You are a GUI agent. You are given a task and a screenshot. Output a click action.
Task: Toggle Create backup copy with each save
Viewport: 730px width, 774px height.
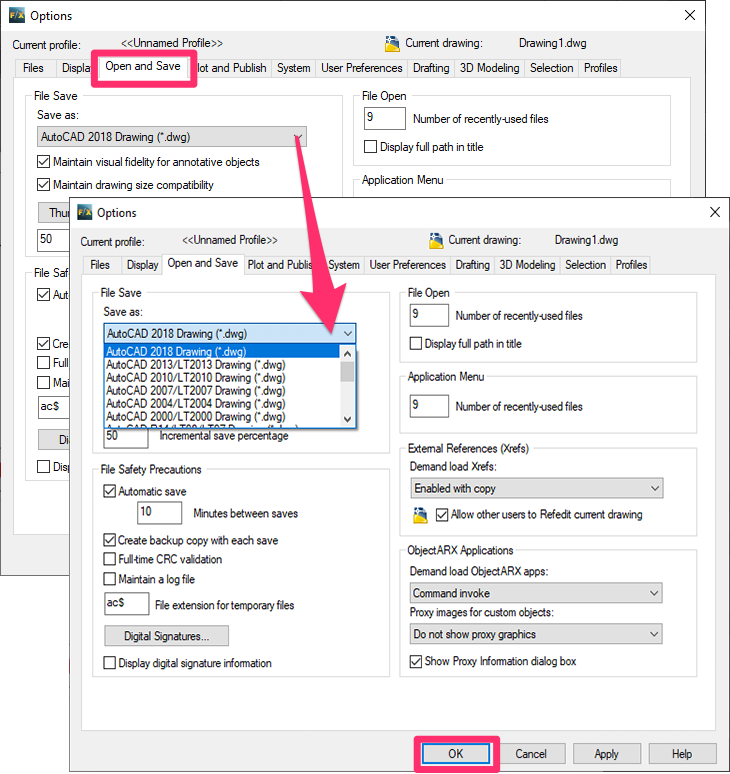point(110,540)
